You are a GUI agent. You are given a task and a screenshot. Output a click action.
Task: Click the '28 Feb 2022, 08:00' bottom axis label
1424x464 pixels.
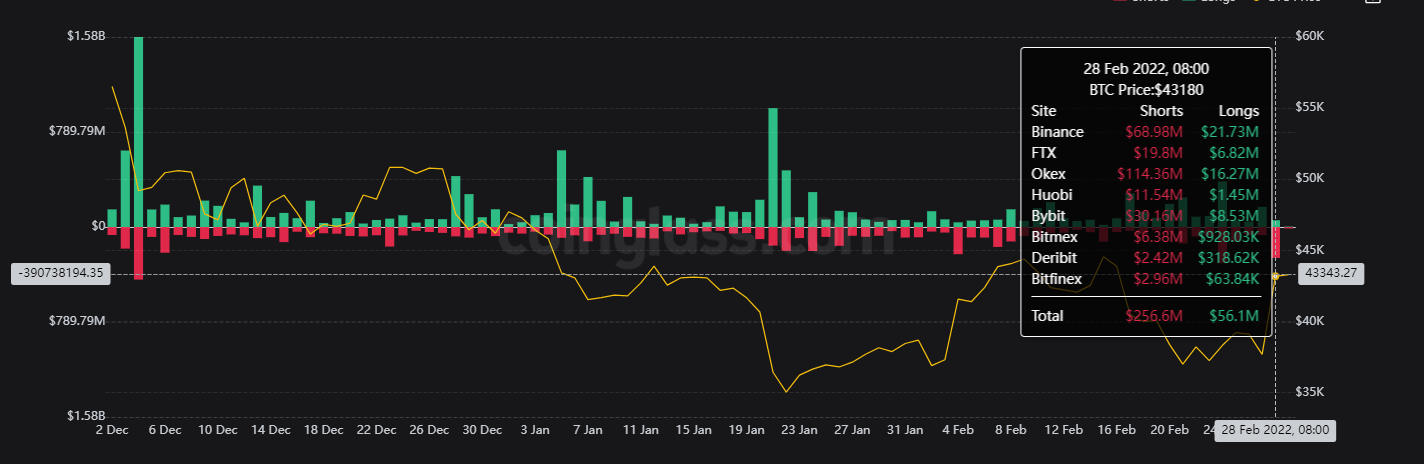tap(1275, 430)
